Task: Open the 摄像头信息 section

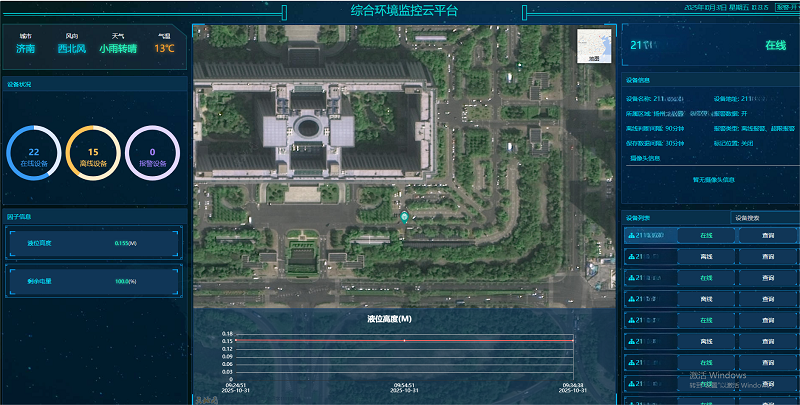Action: 645,158
